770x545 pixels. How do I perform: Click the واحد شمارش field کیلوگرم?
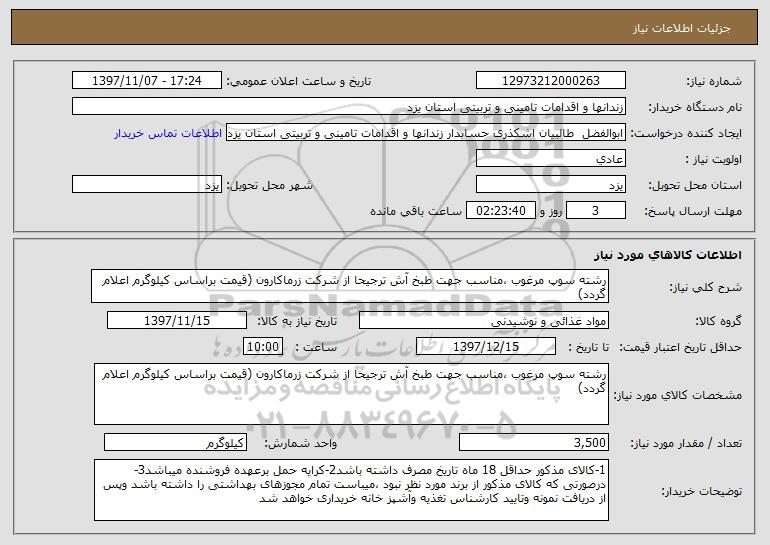(175, 442)
